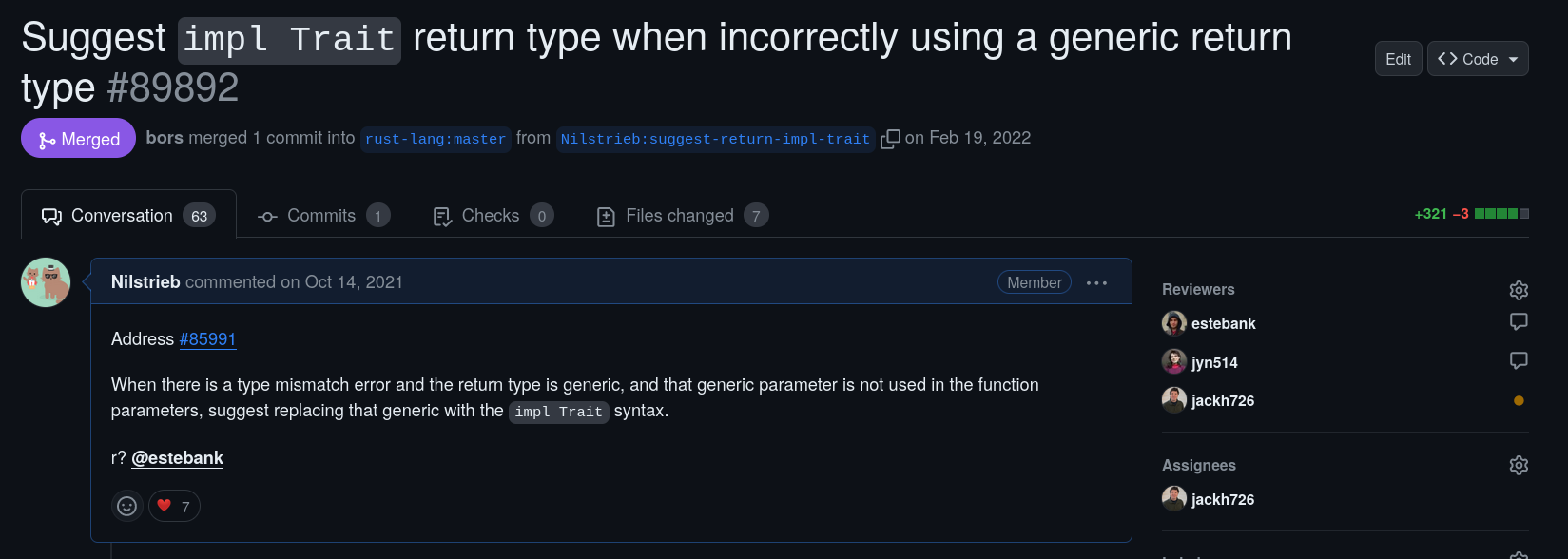Click the diff stat color bar

pos(1501,214)
